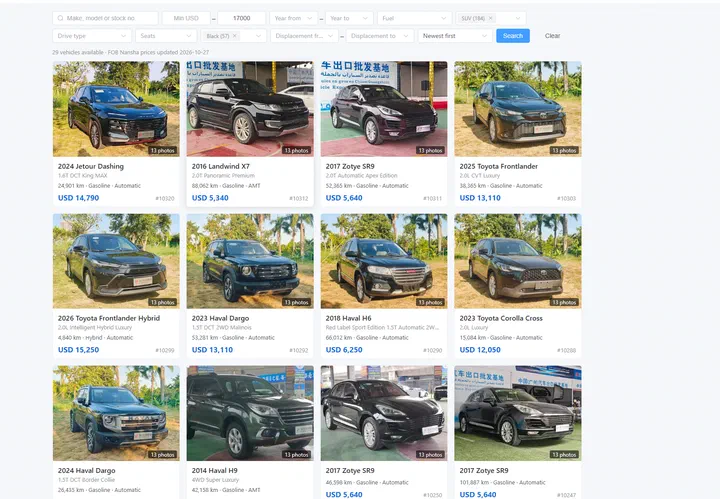Open the body type dropdown arrow next to SUV
Viewport: 720px width, 499px height.
click(x=518, y=18)
